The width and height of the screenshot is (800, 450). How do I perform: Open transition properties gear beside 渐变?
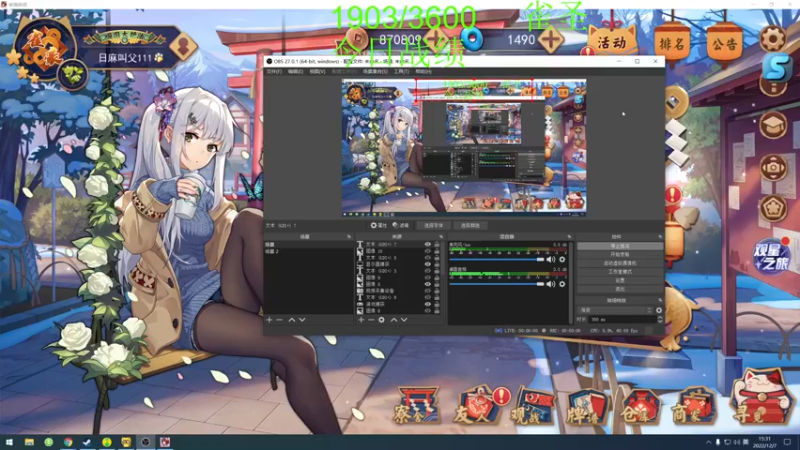(659, 310)
